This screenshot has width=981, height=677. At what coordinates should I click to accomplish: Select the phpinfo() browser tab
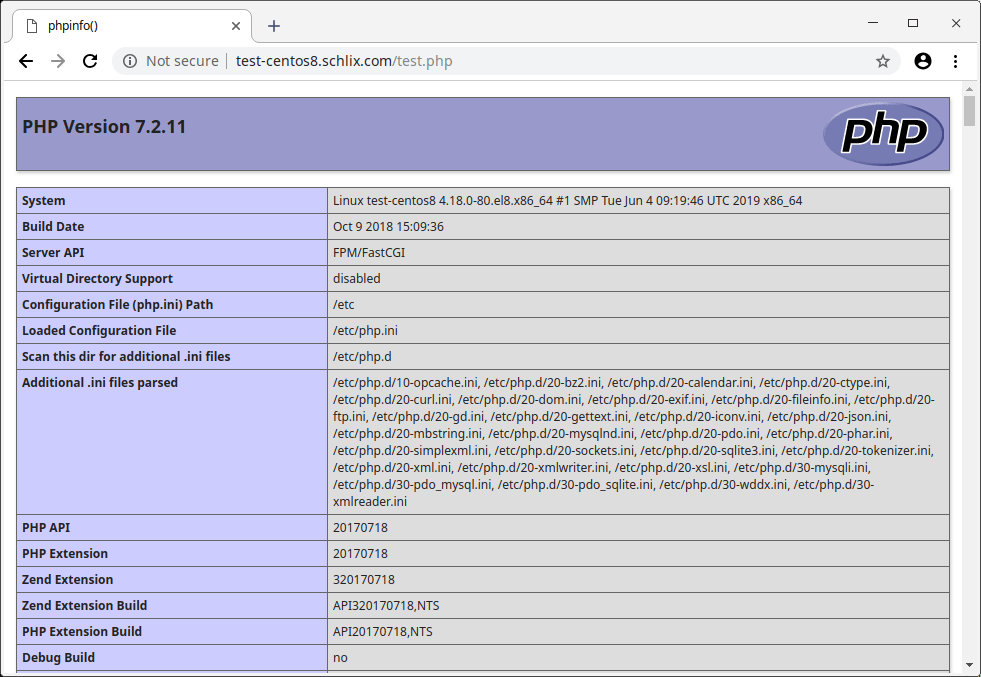coord(131,26)
